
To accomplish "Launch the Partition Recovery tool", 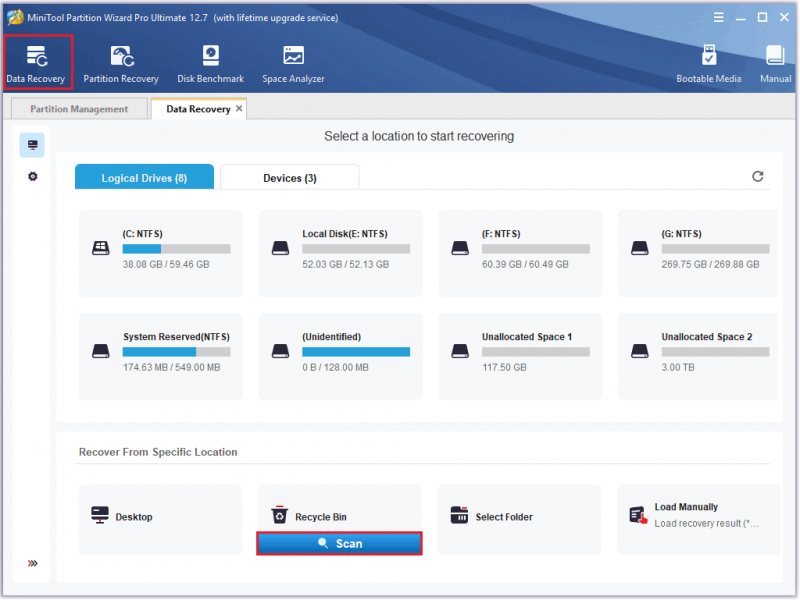I will point(121,63).
